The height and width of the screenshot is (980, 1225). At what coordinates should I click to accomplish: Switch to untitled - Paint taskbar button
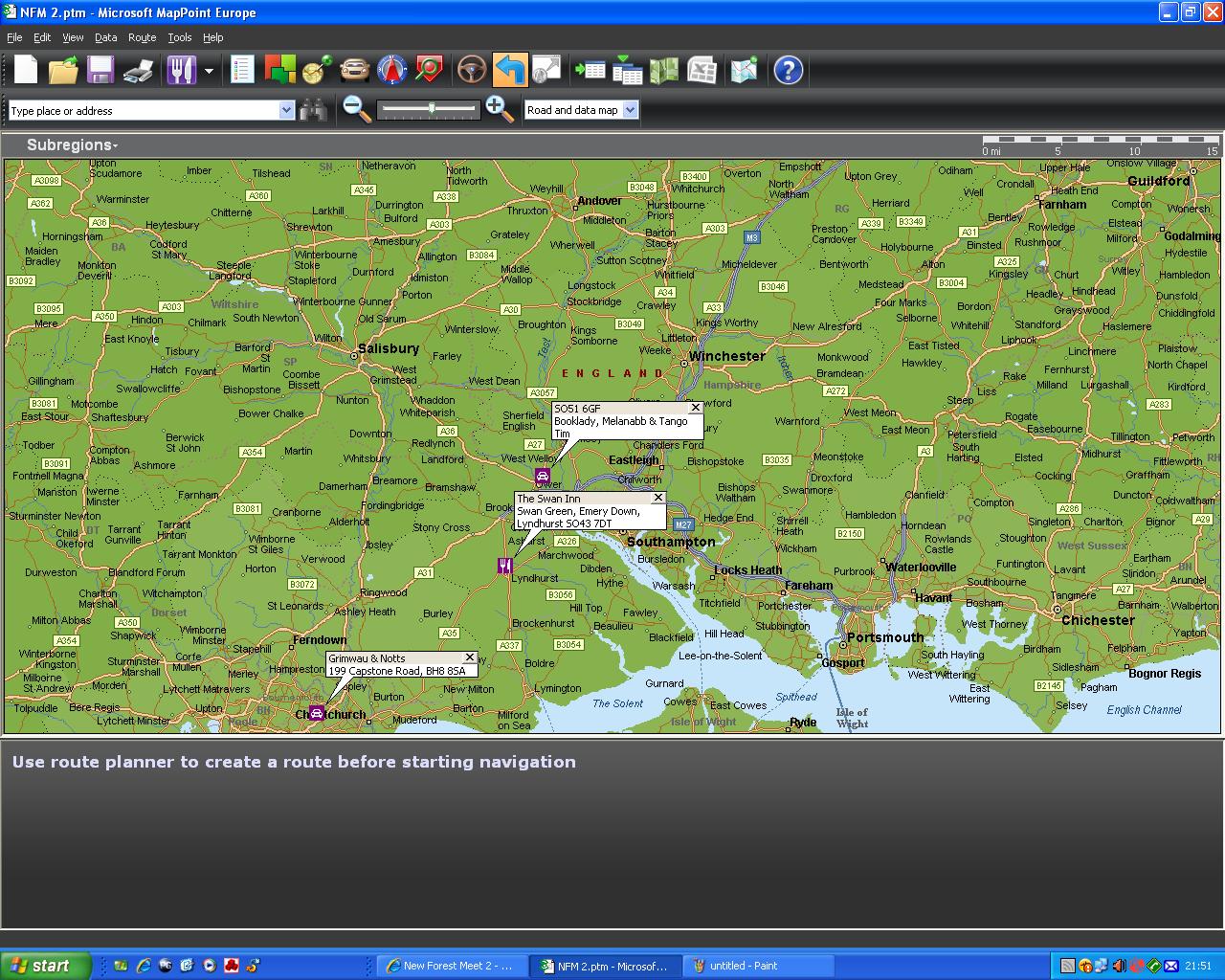(x=757, y=966)
